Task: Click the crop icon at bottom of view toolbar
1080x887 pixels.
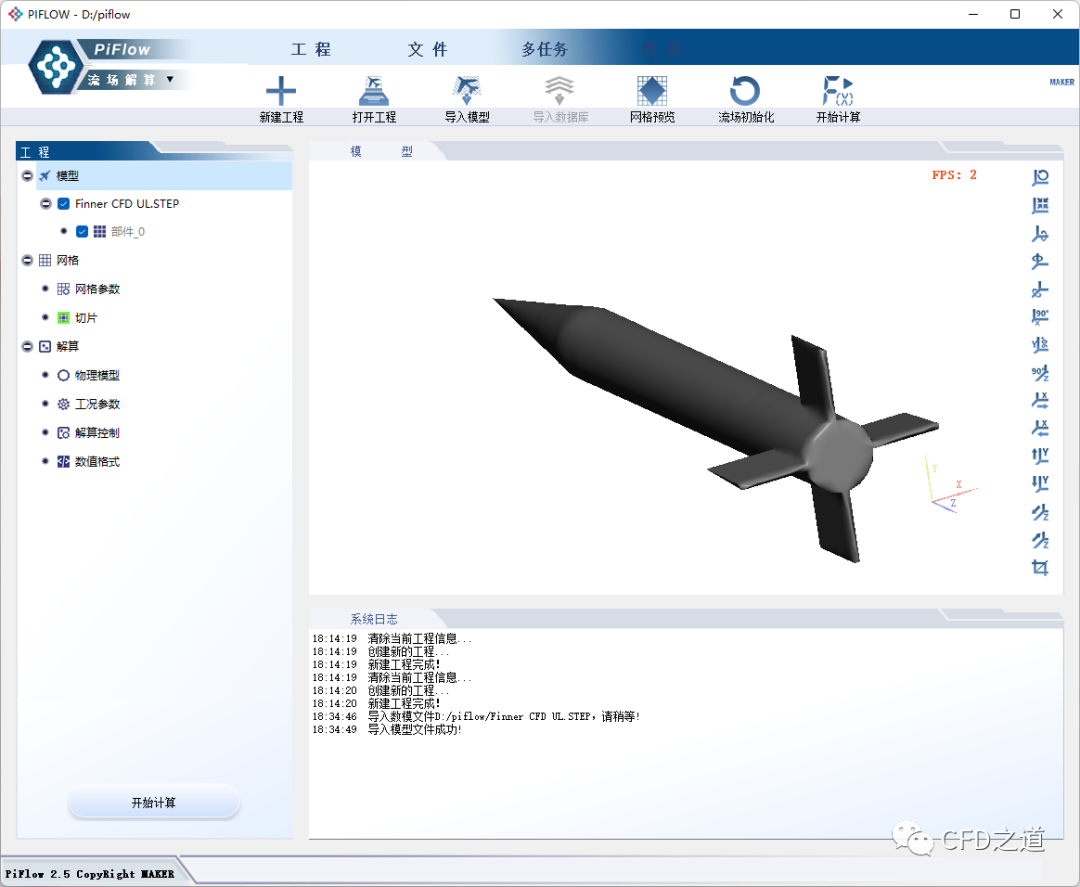Action: point(1040,568)
